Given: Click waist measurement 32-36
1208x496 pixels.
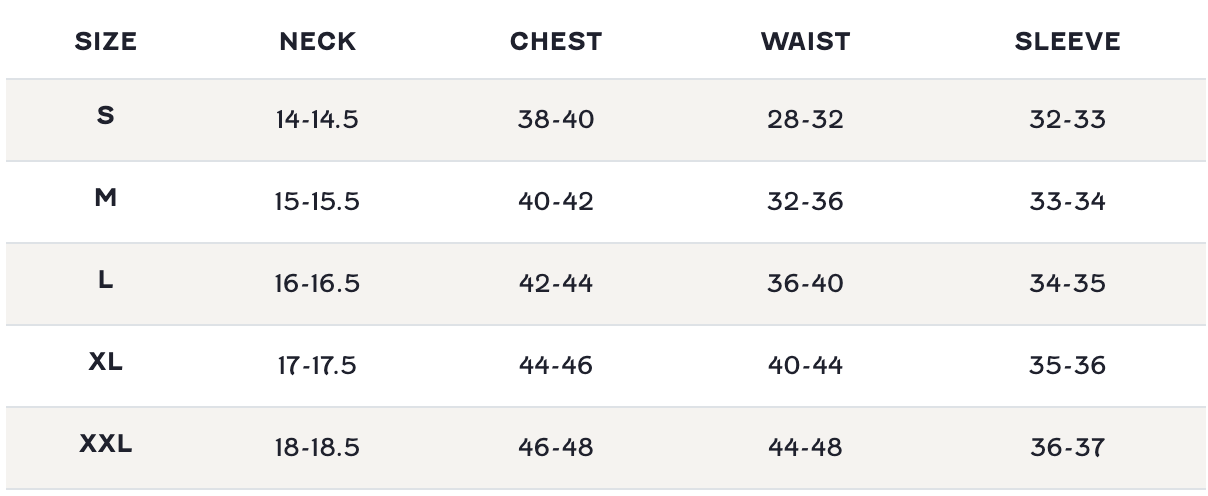Looking at the screenshot, I should point(805,202).
